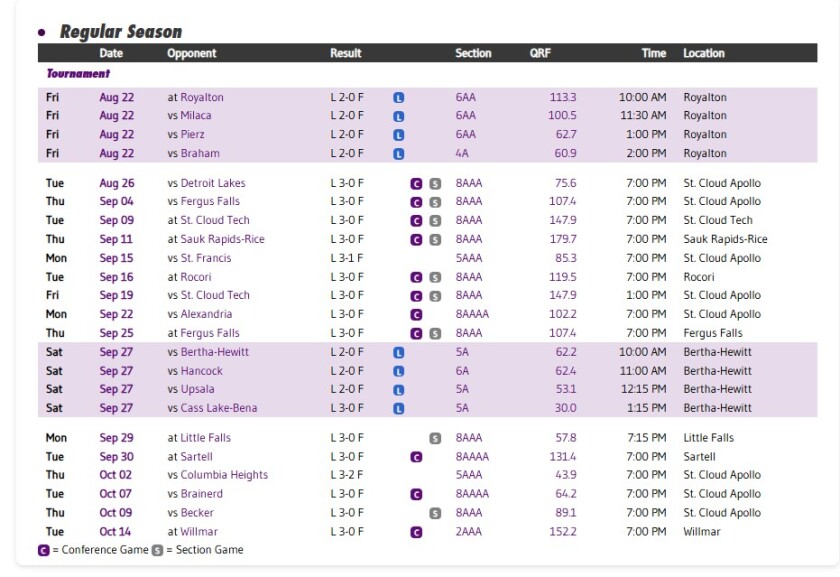840x577 pixels.
Task: Click the gray S badge in Little Falls row
Action: click(x=435, y=438)
